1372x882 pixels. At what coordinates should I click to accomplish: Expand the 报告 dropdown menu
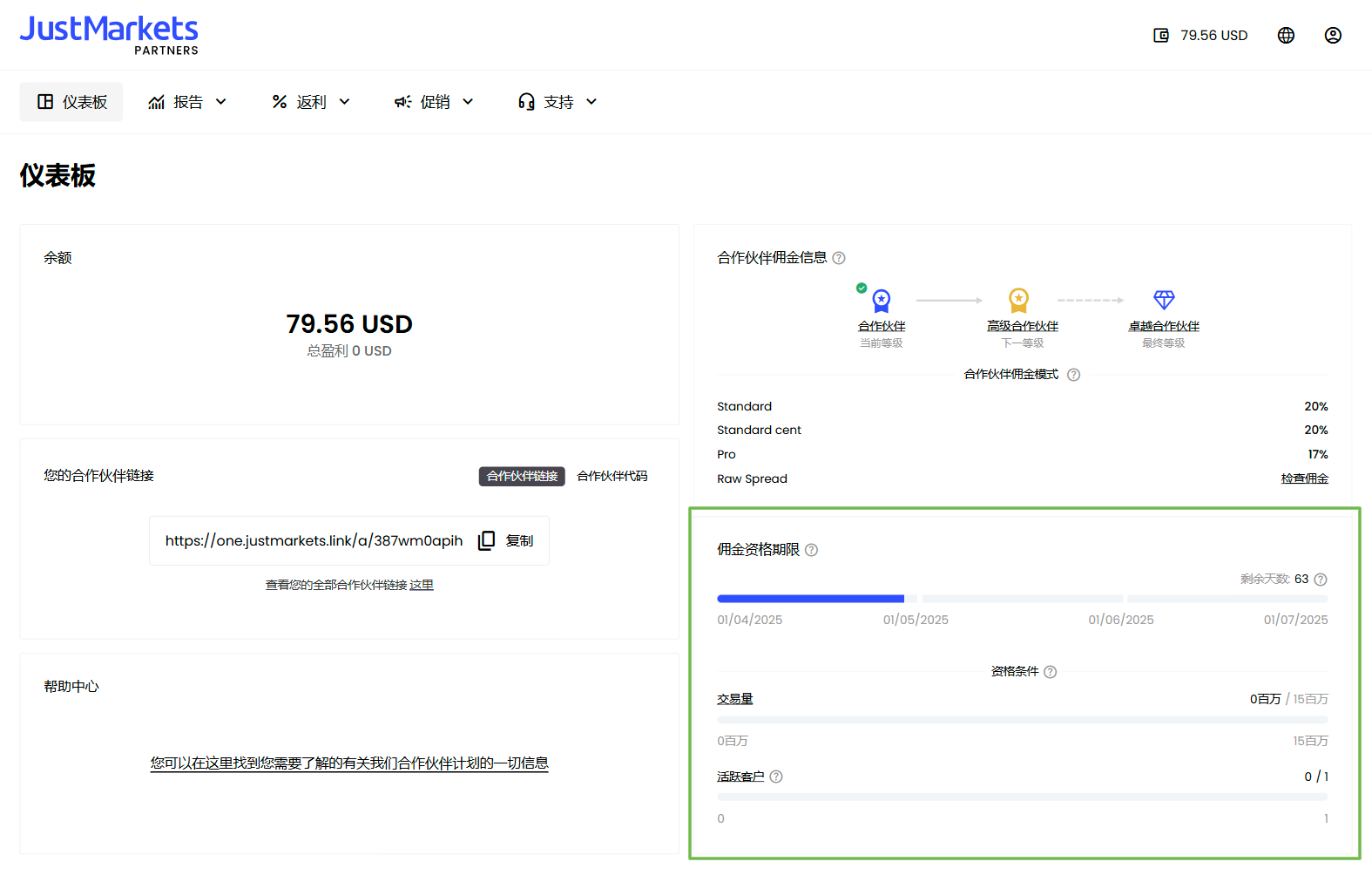(187, 102)
